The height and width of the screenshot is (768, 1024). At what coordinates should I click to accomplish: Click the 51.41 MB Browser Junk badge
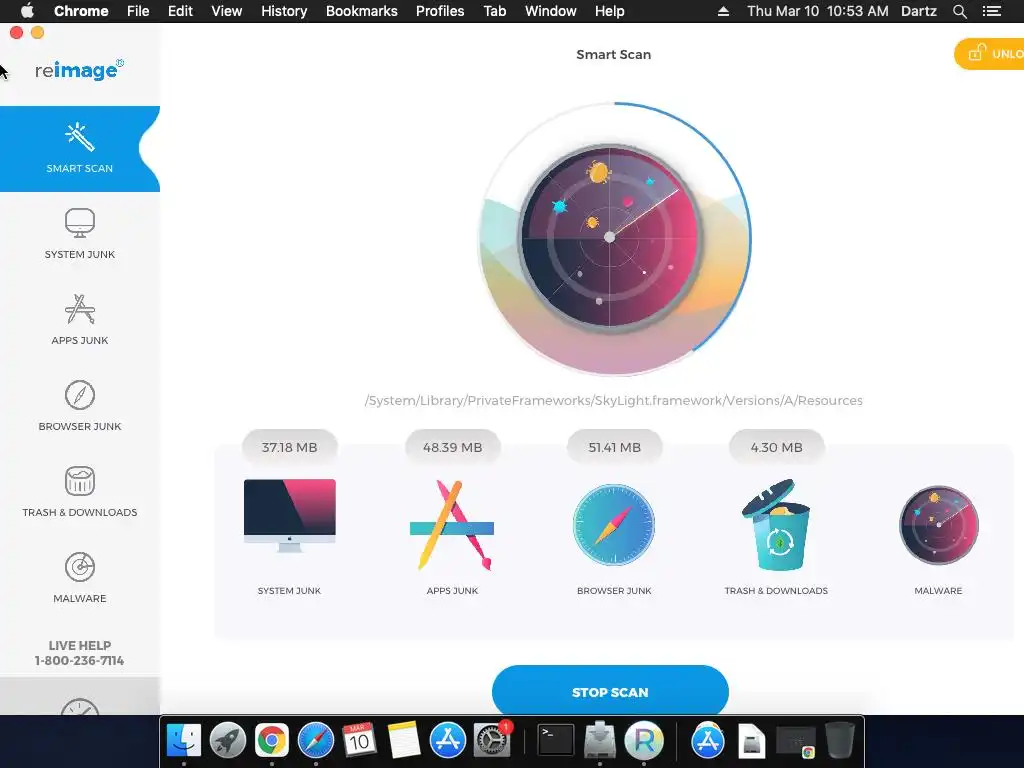[x=614, y=447]
